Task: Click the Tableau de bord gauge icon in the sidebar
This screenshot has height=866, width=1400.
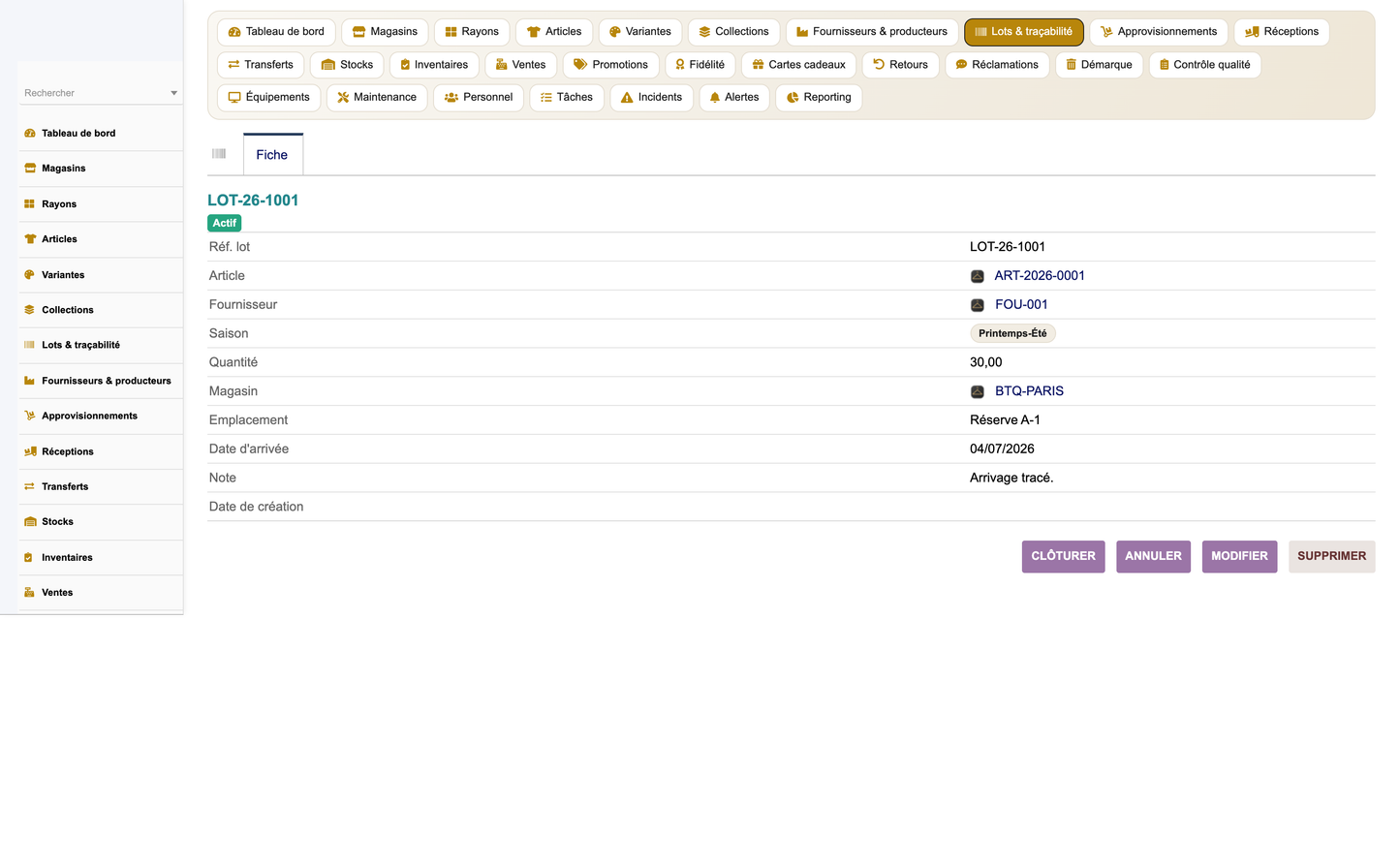Action: pyautogui.click(x=30, y=134)
